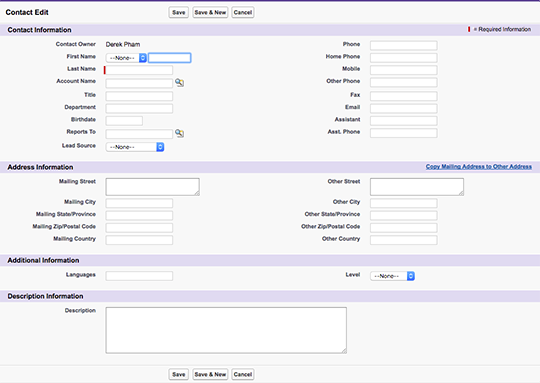Click the Contact Edit page title
The image size is (540, 383).
pyautogui.click(x=27, y=12)
